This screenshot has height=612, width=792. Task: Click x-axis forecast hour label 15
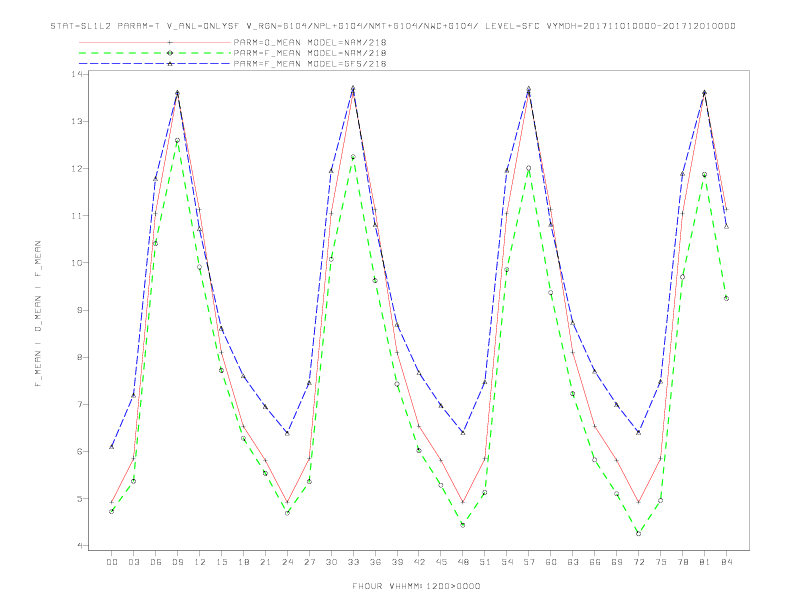(221, 562)
